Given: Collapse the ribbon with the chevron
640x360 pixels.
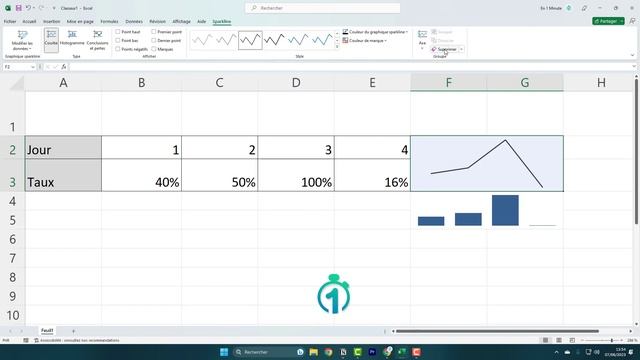Looking at the screenshot, I should tap(632, 55).
